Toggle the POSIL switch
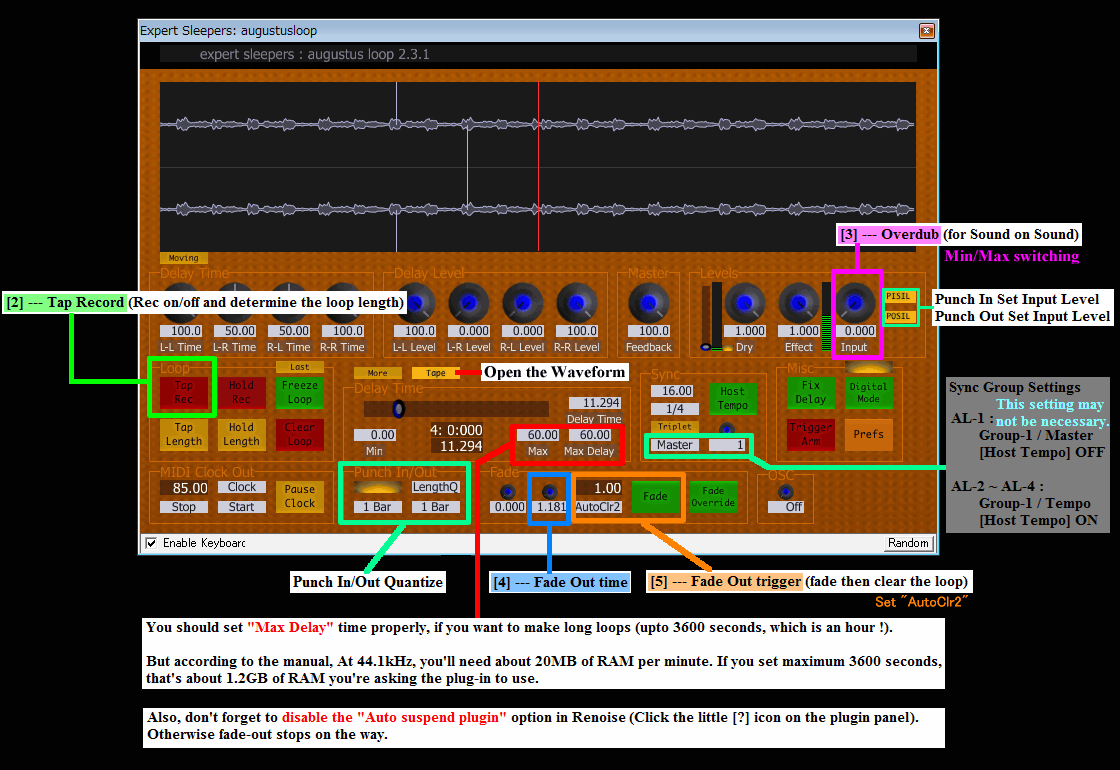Viewport: 1120px width, 770px height. [899, 316]
